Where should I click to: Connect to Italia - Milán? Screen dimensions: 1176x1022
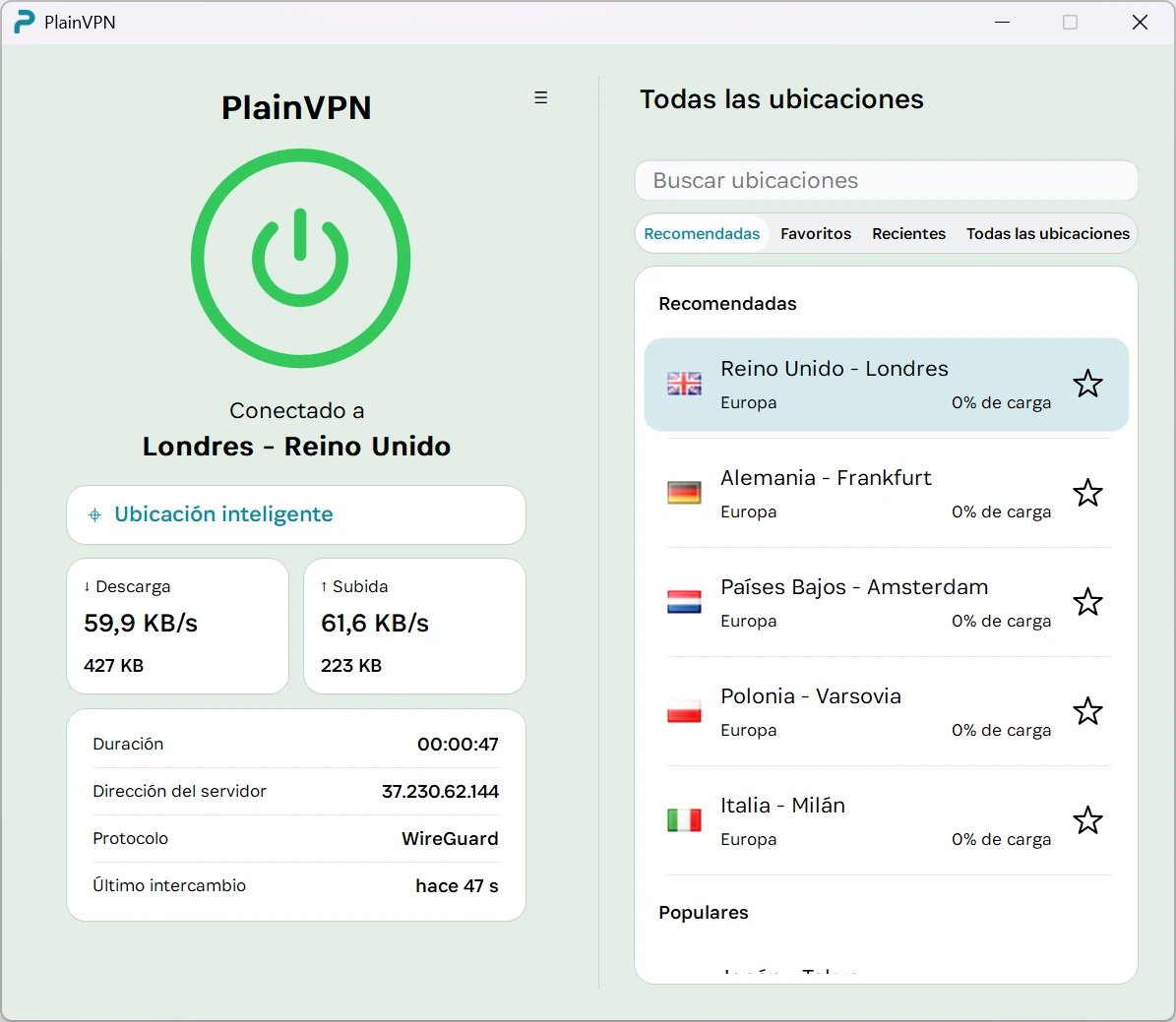click(x=886, y=820)
